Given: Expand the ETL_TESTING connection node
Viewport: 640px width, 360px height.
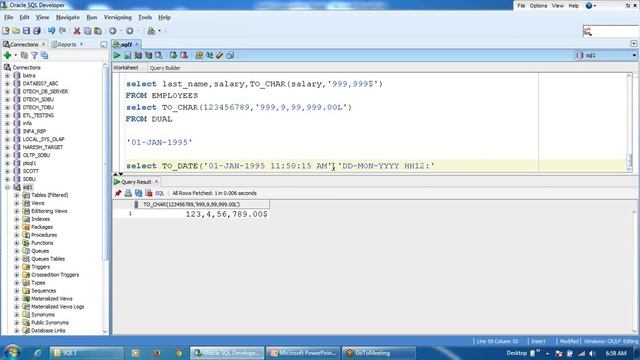Looking at the screenshot, I should point(7,116).
